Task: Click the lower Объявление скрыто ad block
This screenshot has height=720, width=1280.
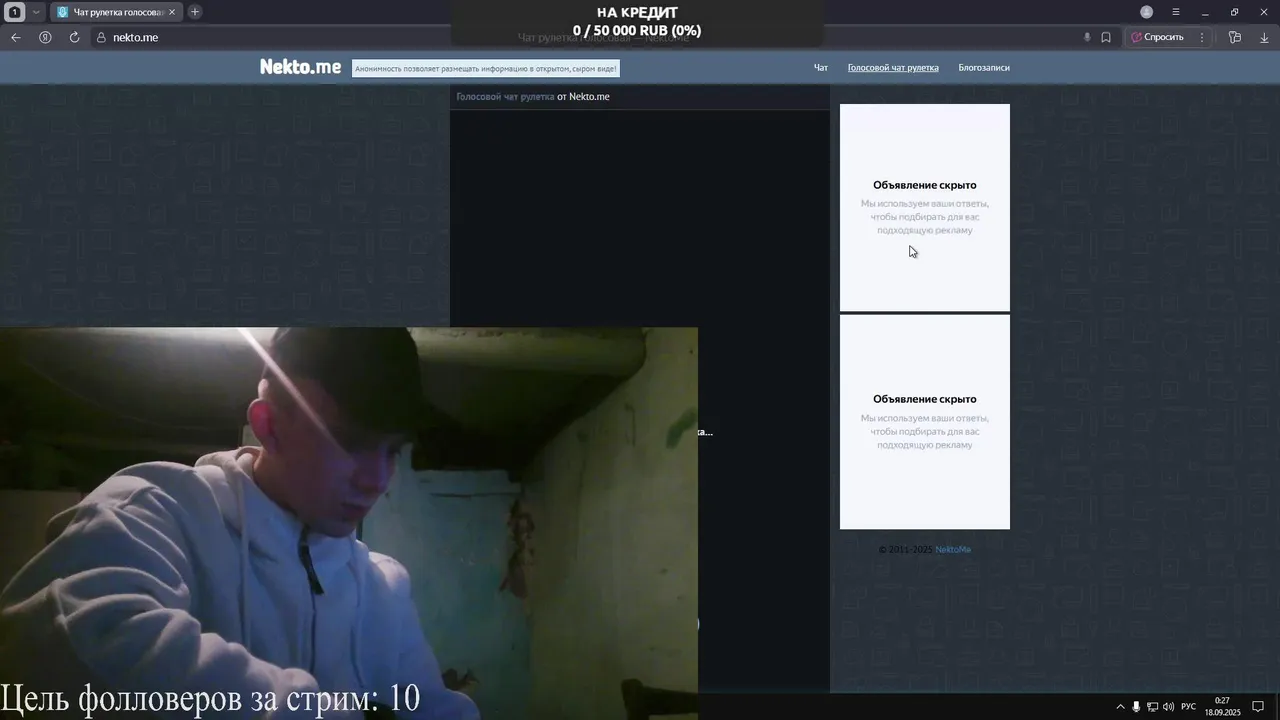Action: coord(925,422)
